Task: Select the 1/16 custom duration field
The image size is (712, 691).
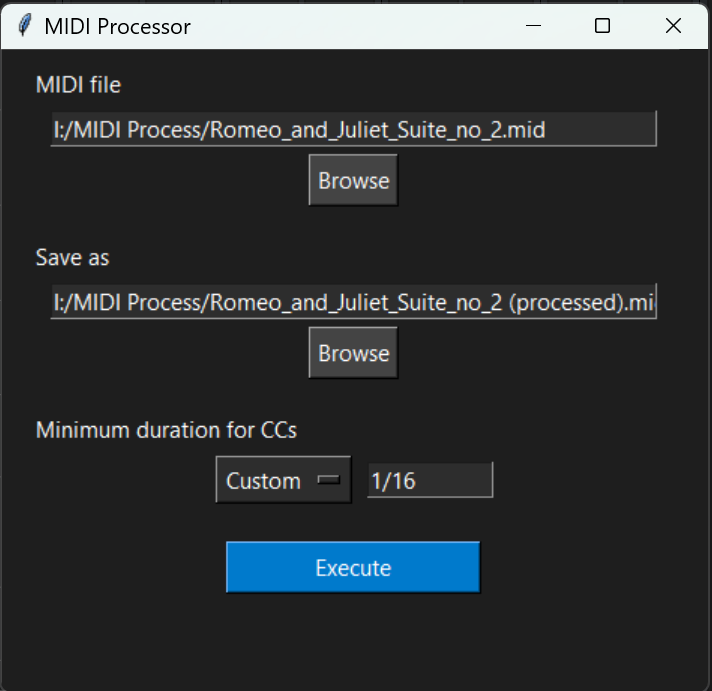Action: [x=430, y=481]
